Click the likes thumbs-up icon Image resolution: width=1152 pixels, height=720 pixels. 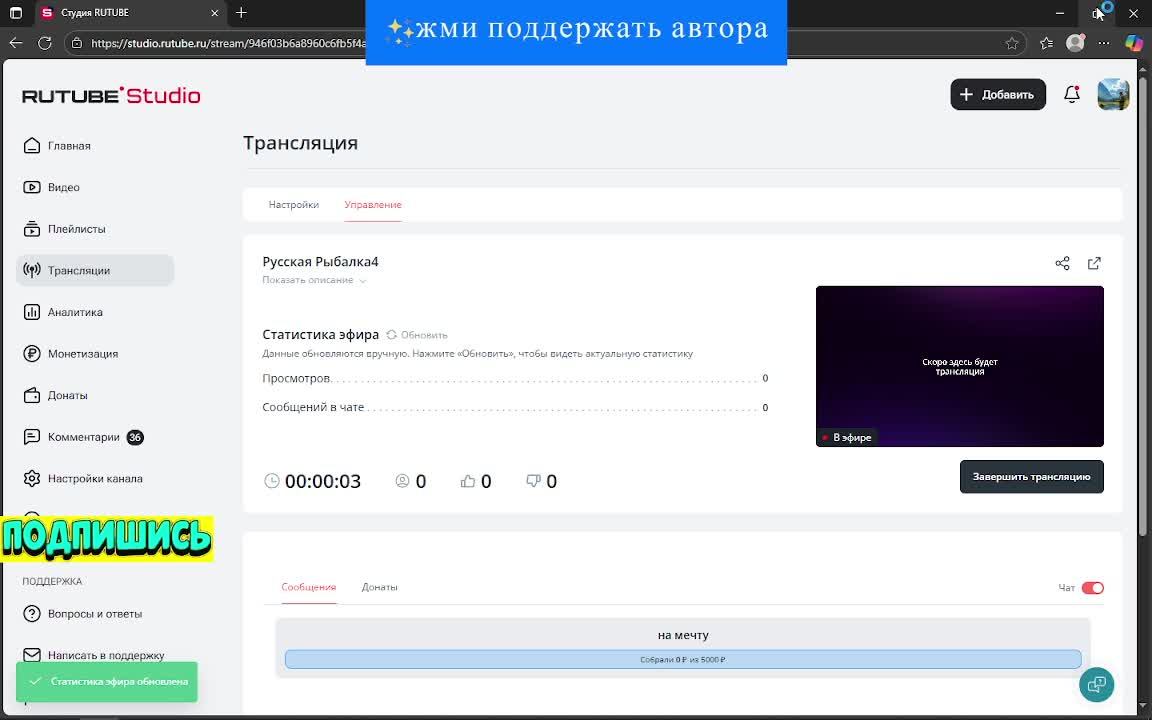pyautogui.click(x=467, y=481)
